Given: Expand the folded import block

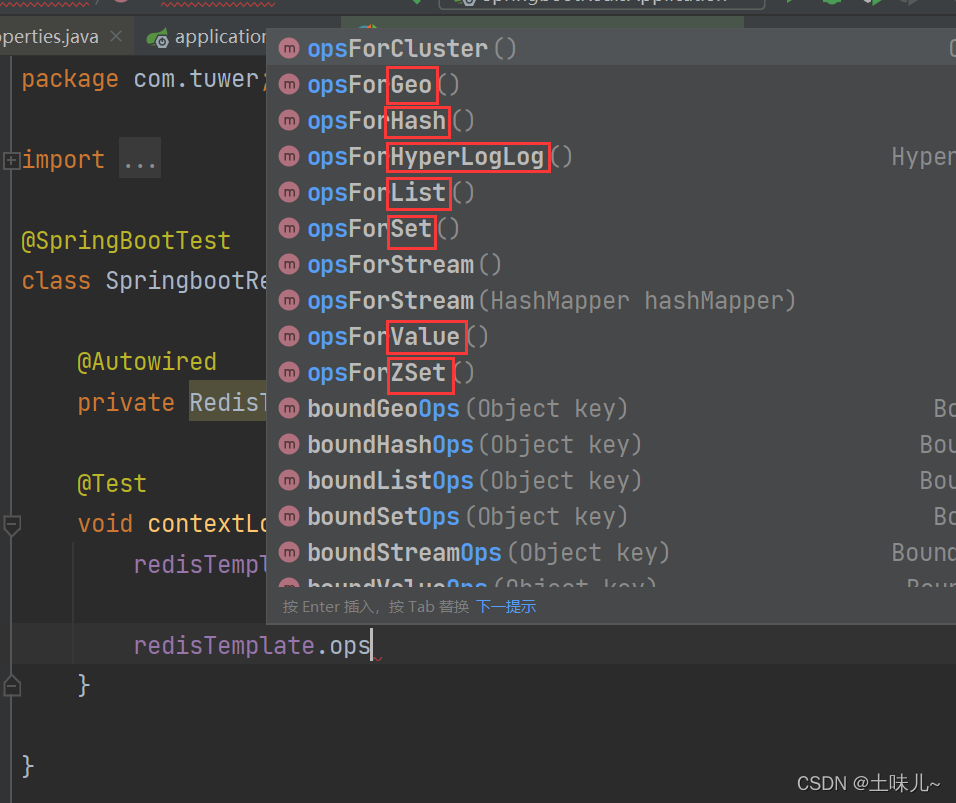Looking at the screenshot, I should 11,160.
